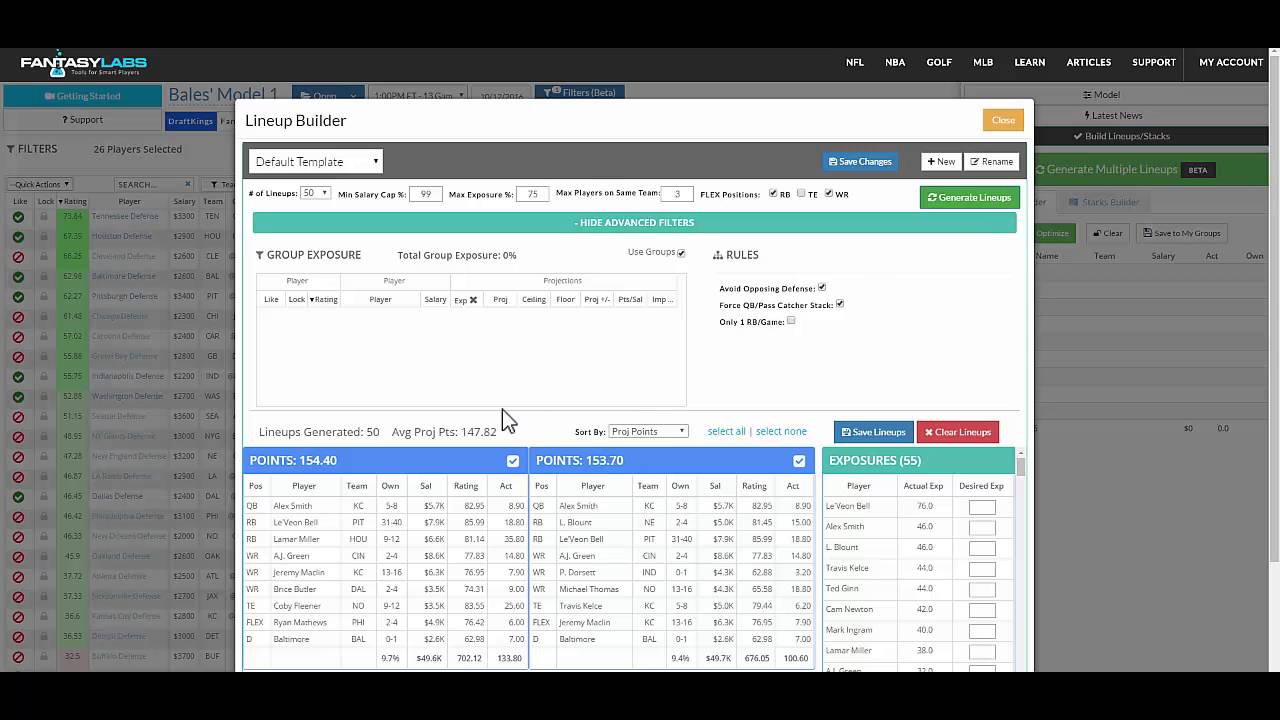Screen dimensions: 1280x720
Task: Click the green like icon for Indianapolis Defense
Action: coord(18,376)
